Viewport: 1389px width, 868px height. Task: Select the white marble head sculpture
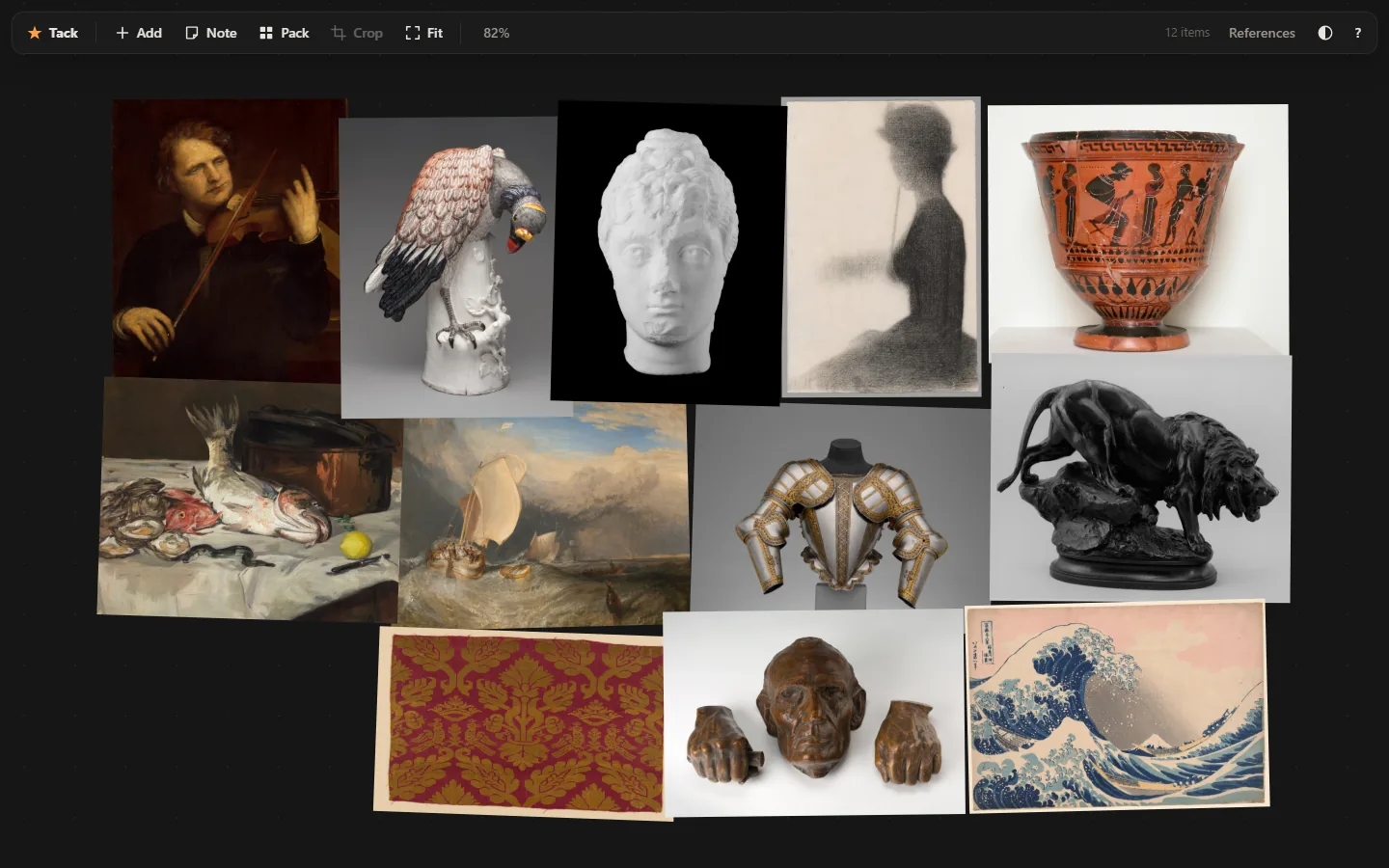pos(668,253)
